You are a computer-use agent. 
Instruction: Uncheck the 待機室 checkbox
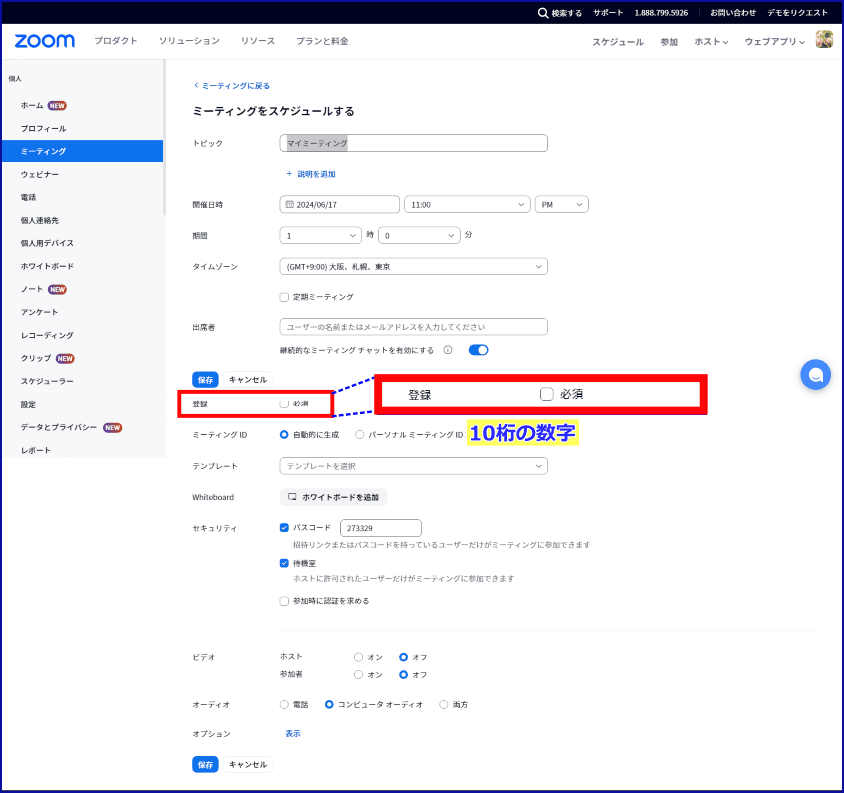pyautogui.click(x=284, y=563)
